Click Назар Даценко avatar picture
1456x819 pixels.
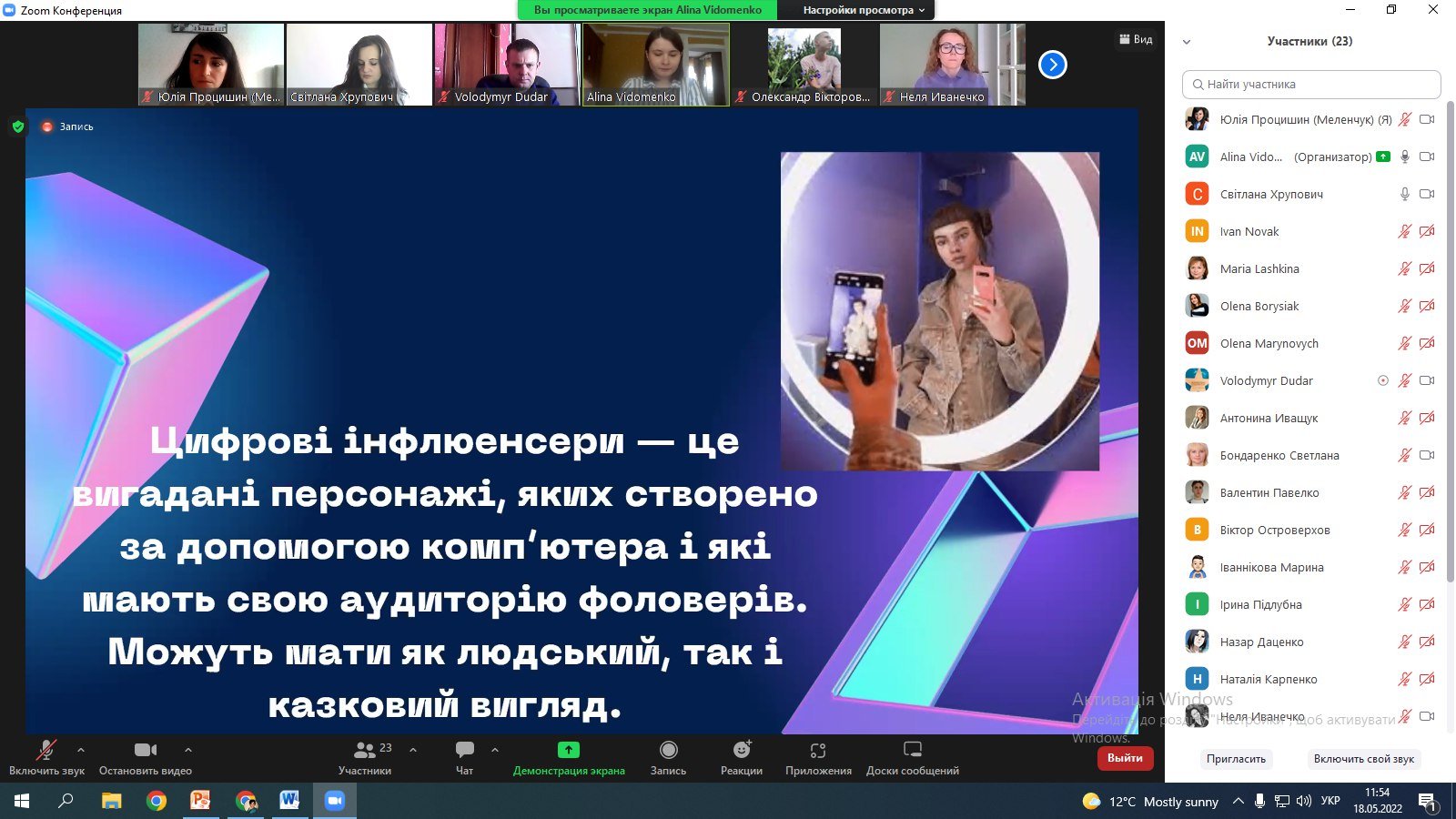1197,642
